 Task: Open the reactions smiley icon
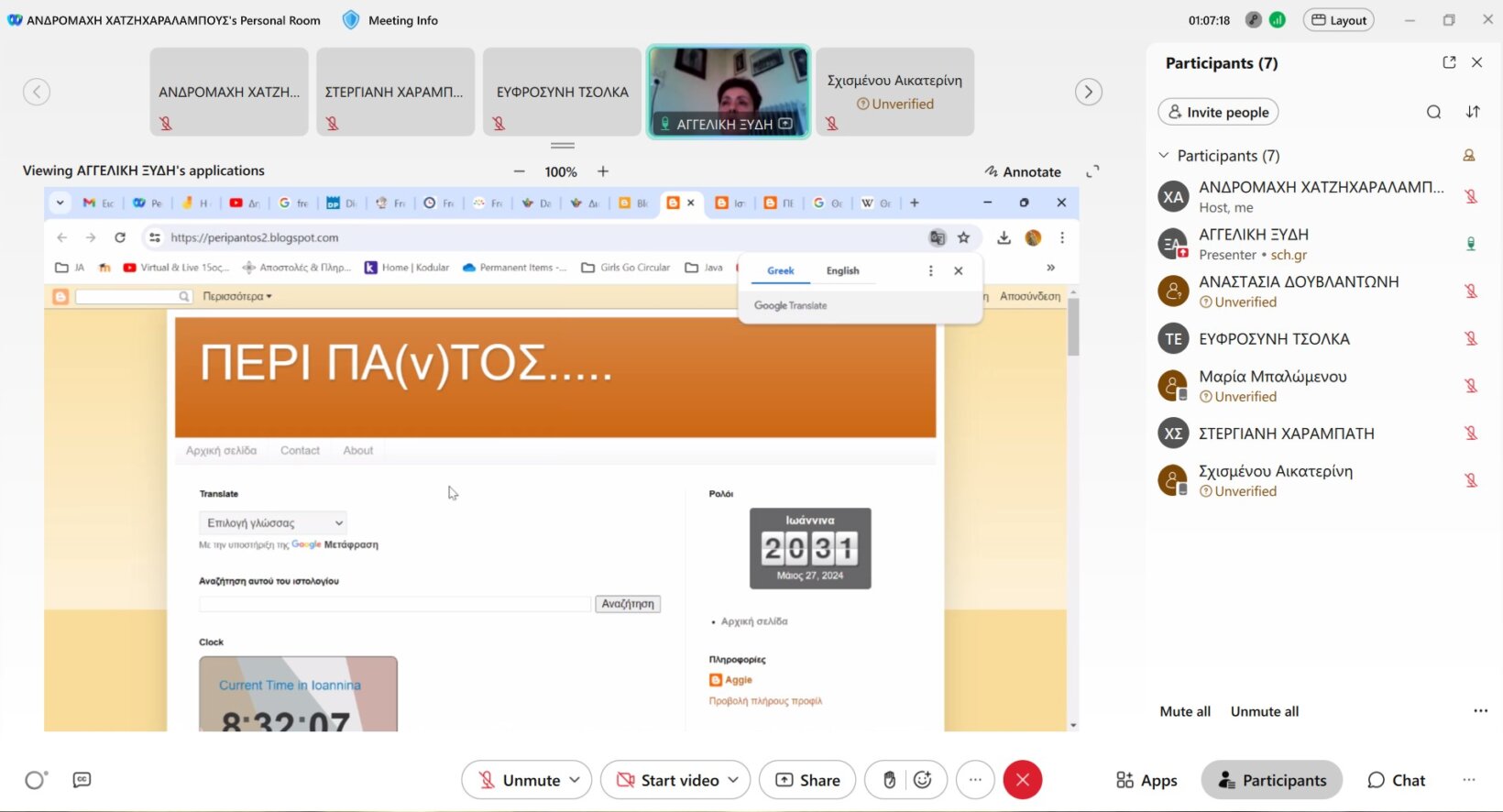(x=923, y=780)
